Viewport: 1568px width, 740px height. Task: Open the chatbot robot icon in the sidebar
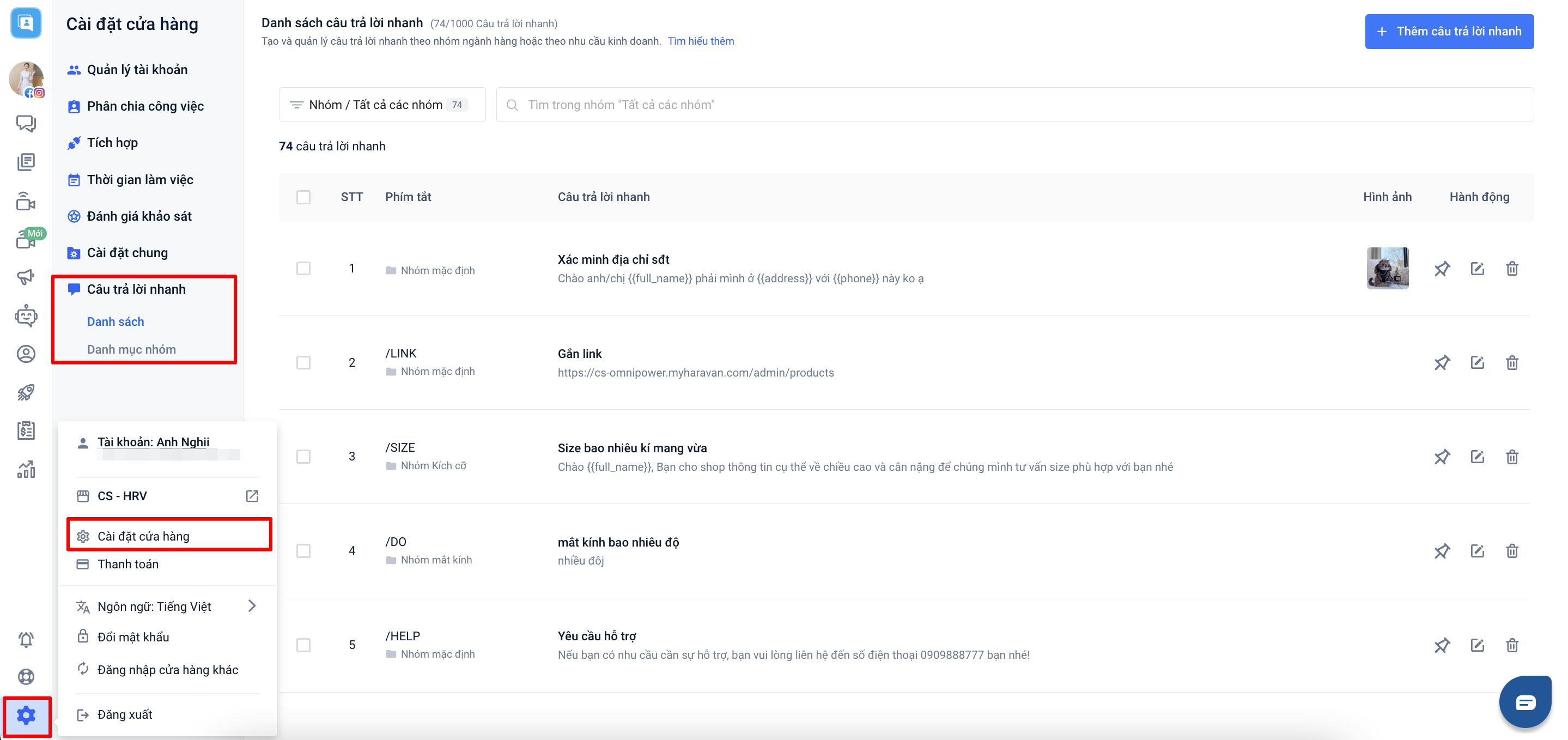[x=26, y=316]
